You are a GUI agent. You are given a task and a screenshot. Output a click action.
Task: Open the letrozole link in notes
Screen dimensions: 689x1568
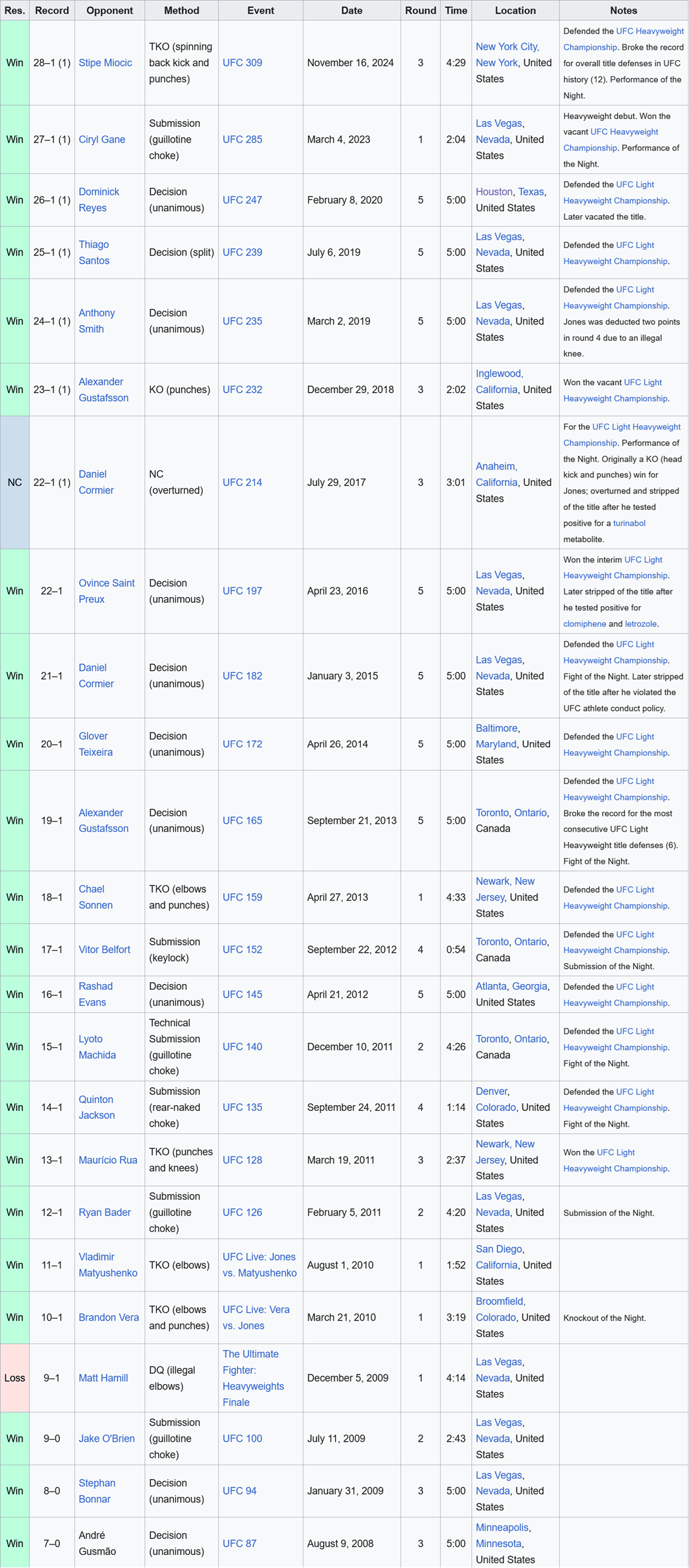(641, 624)
